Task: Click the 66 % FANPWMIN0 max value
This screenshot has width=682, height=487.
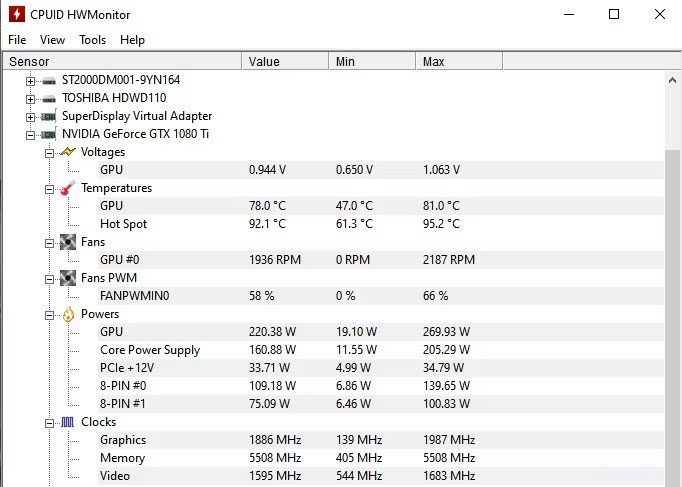Action: (x=435, y=296)
